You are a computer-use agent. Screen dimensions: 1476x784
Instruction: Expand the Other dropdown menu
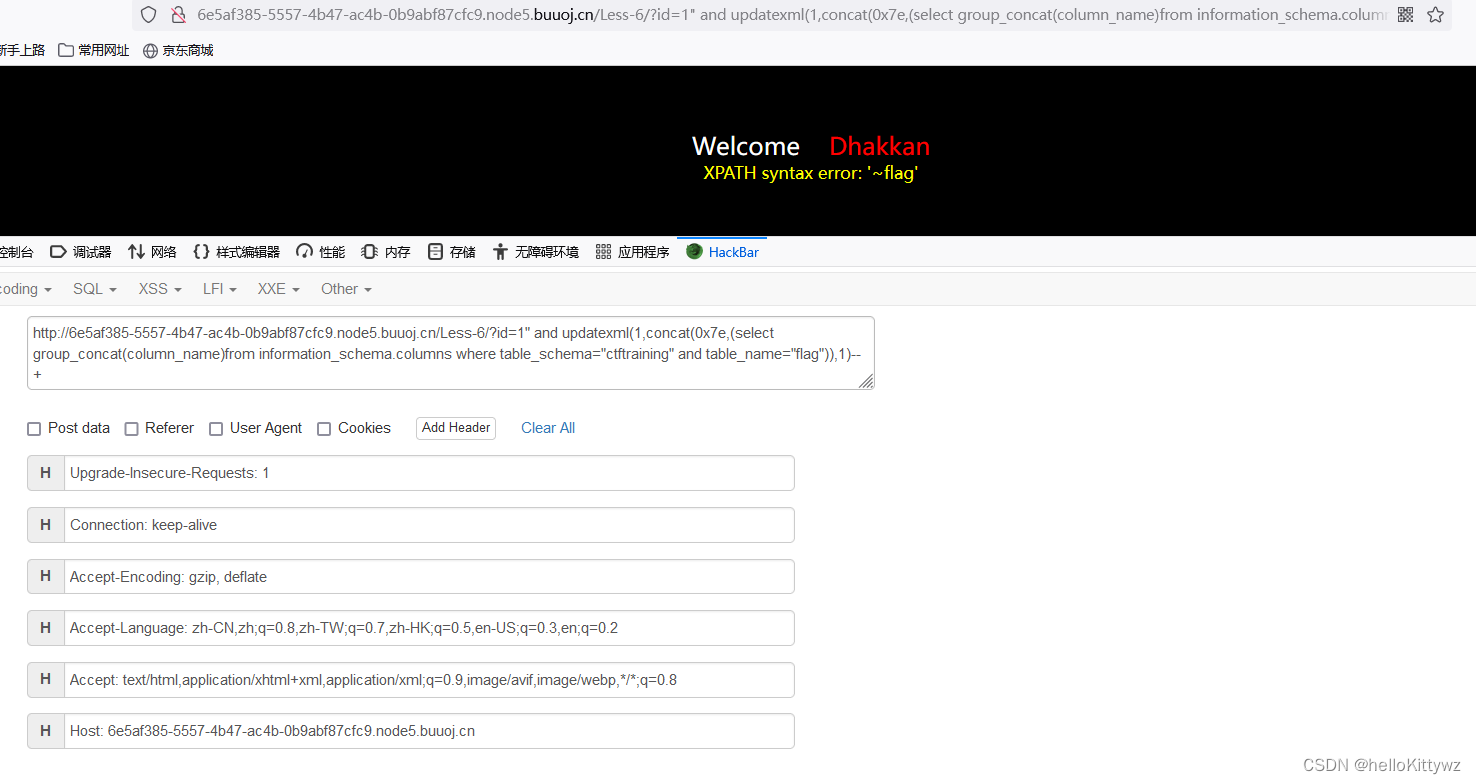point(346,289)
